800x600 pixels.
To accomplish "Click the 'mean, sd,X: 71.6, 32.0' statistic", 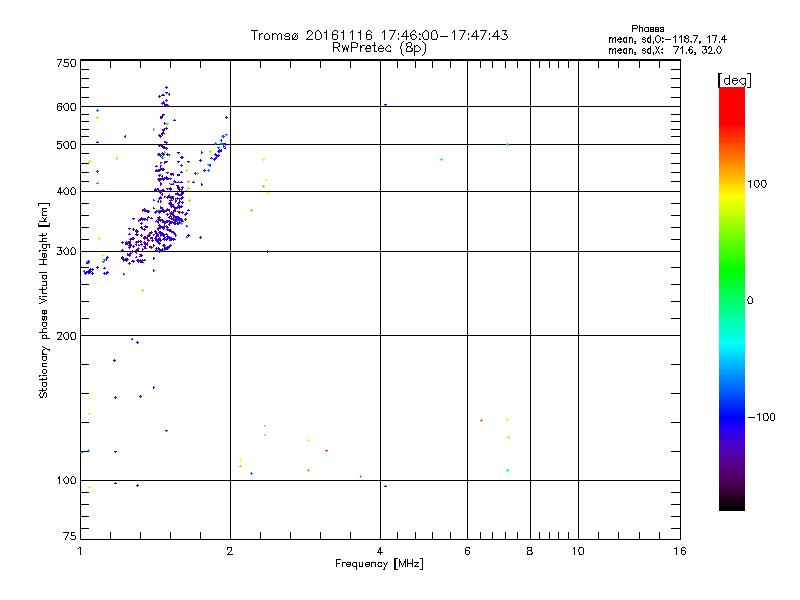I will pyautogui.click(x=665, y=50).
